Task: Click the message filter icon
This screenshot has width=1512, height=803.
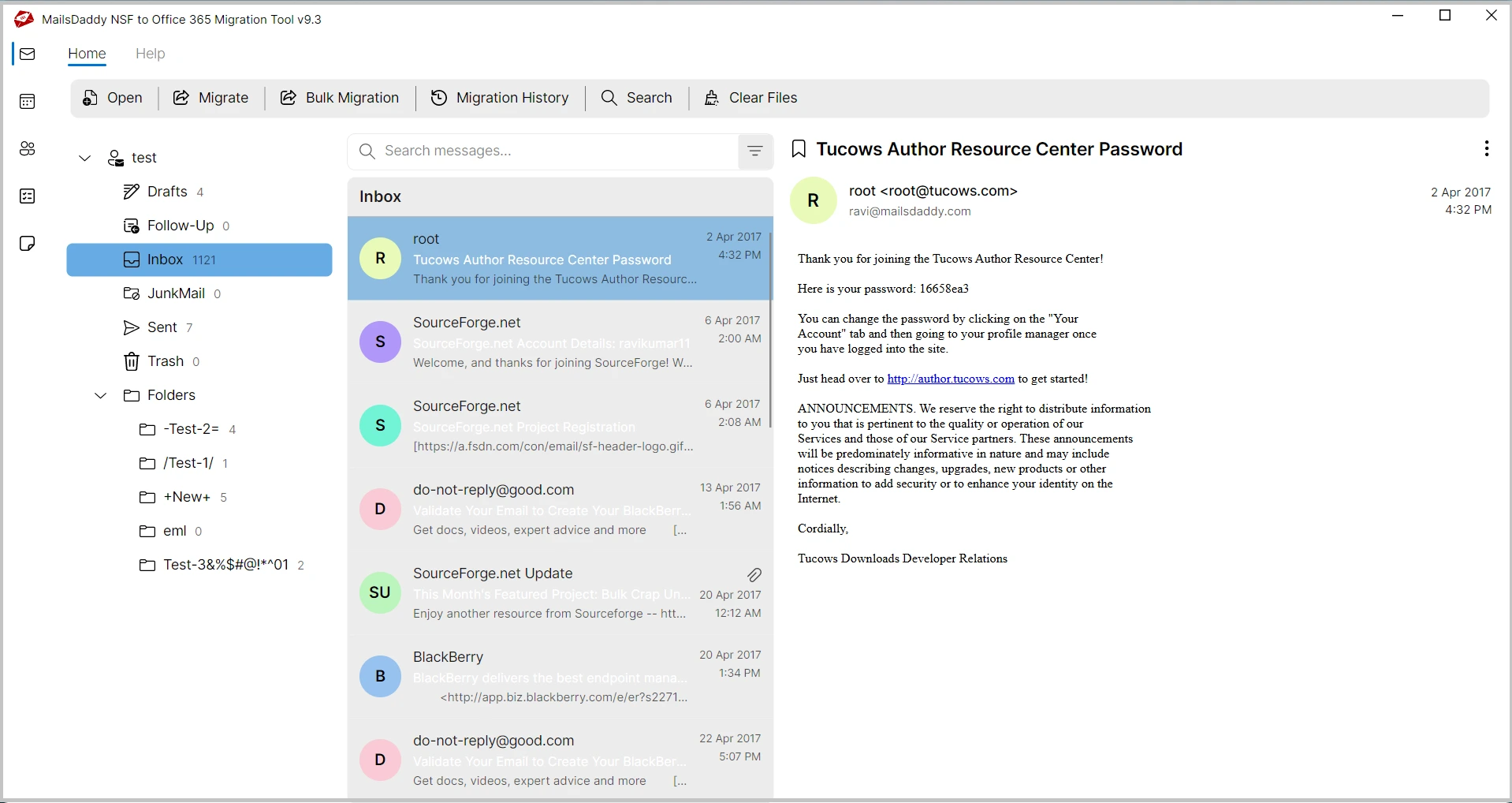Action: click(754, 151)
